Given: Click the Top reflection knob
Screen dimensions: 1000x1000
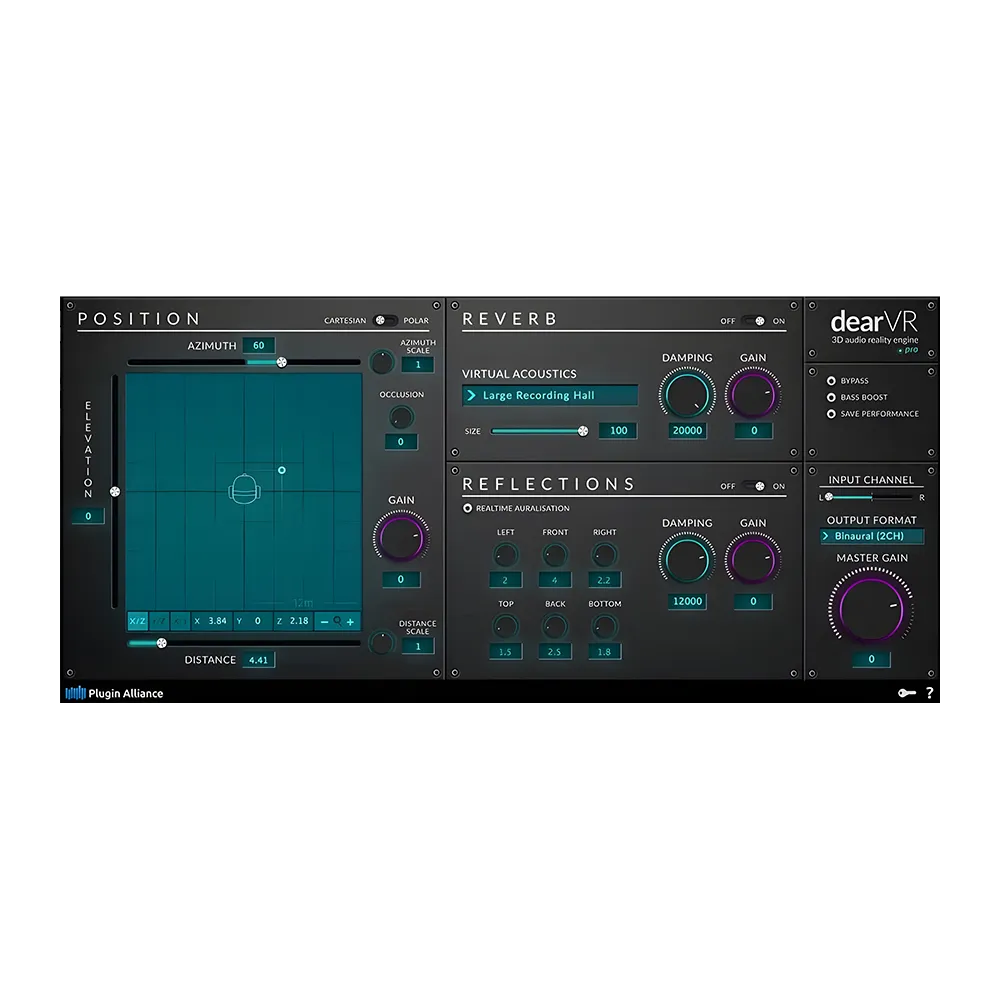Looking at the screenshot, I should (506, 627).
